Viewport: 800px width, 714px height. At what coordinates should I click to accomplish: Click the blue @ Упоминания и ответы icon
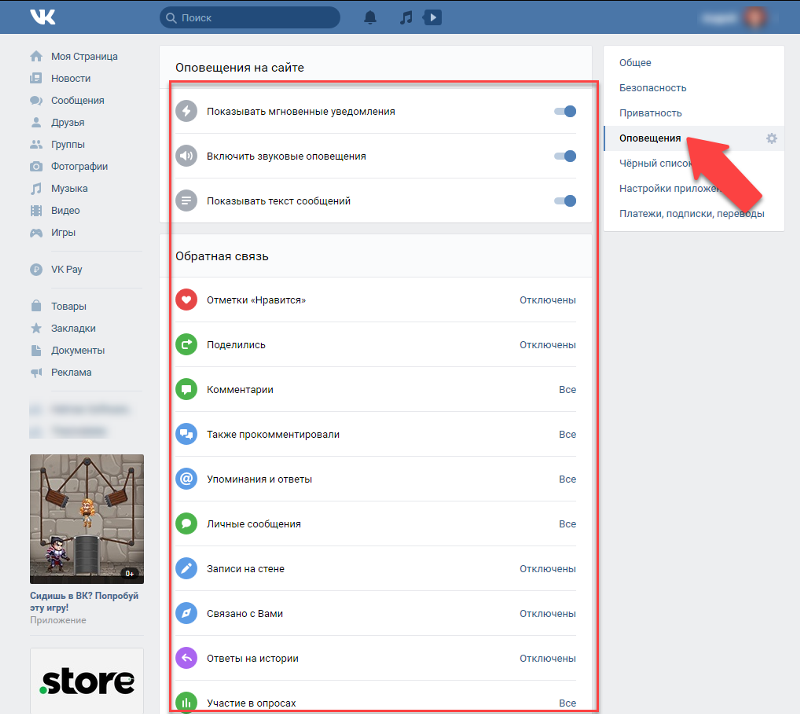(186, 479)
